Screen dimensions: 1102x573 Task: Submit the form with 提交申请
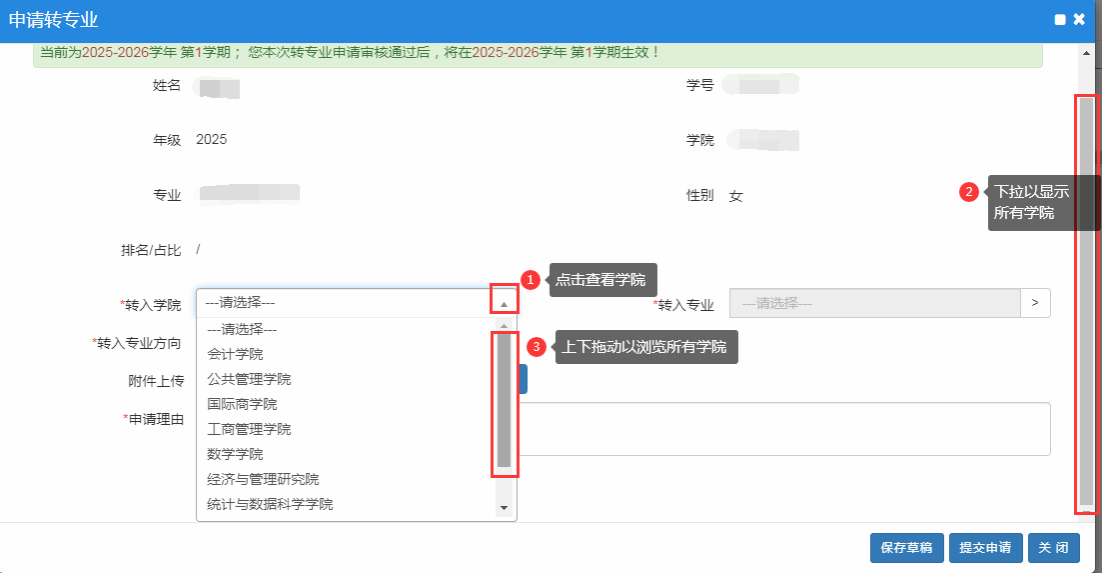pyautogui.click(x=985, y=548)
